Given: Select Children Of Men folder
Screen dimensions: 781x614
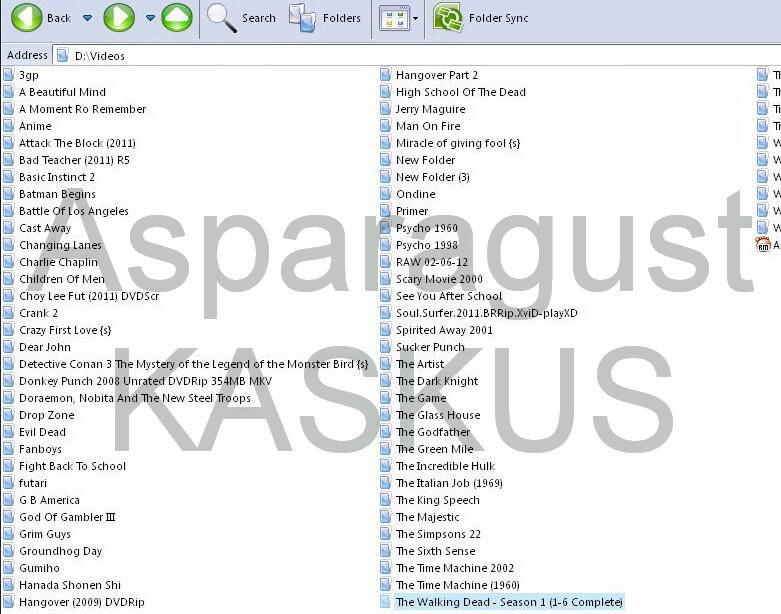Looking at the screenshot, I should click(x=62, y=279).
